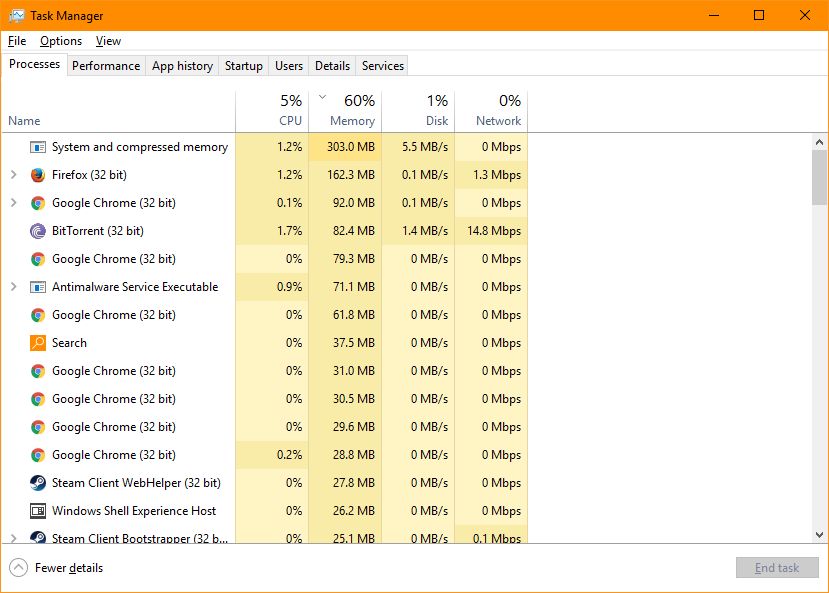Viewport: 829px width, 593px height.
Task: Sort by the Disk column header
Action: pyautogui.click(x=418, y=112)
